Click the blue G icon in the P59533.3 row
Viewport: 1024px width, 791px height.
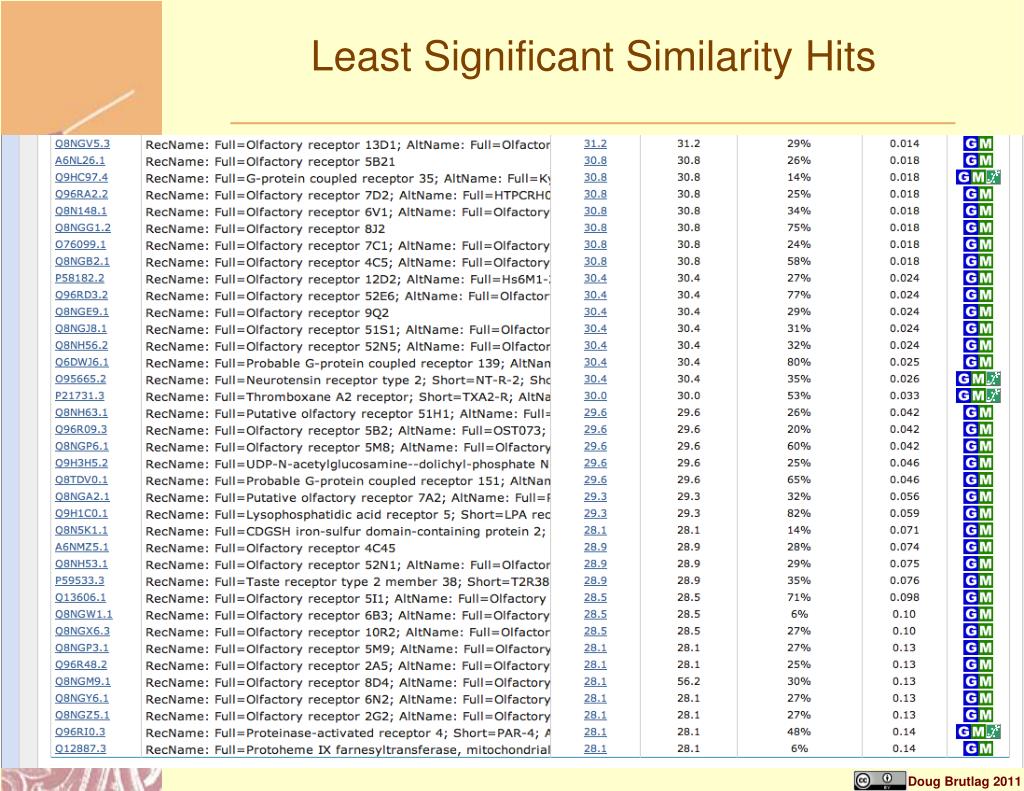pyautogui.click(x=970, y=581)
